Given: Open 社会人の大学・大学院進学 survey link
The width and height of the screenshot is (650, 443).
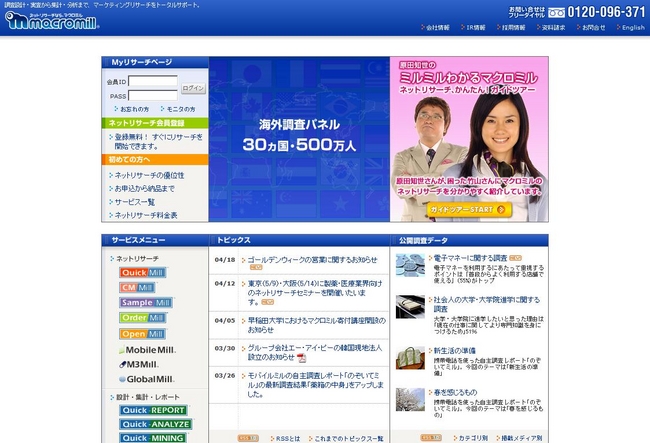Looking at the screenshot, I should 487,305.
